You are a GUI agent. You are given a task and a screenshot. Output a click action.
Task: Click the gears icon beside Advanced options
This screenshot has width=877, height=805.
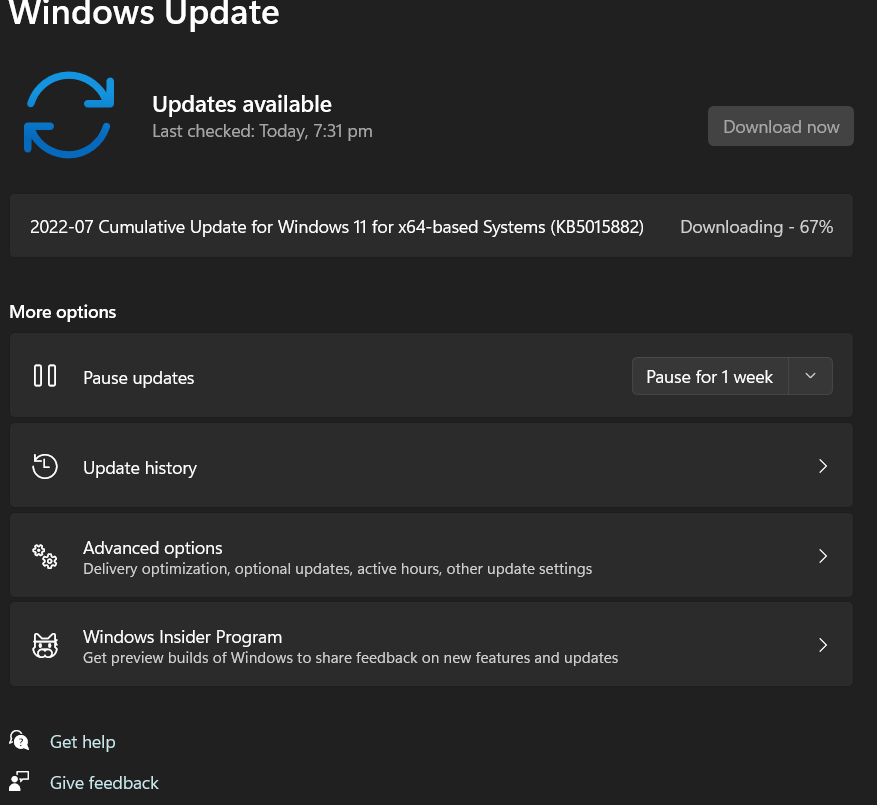tap(45, 556)
